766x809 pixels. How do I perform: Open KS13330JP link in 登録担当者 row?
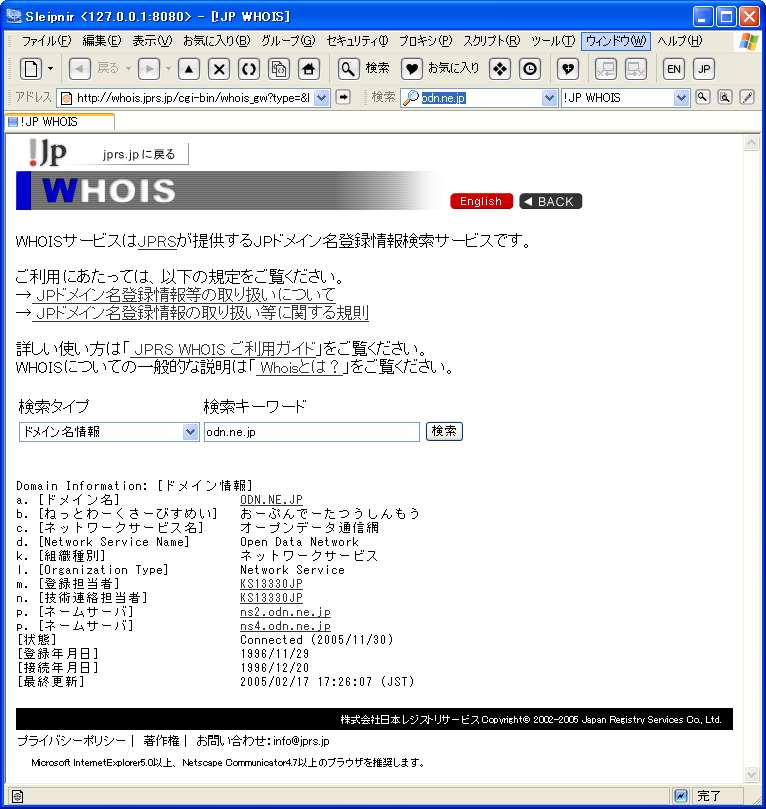(x=271, y=584)
